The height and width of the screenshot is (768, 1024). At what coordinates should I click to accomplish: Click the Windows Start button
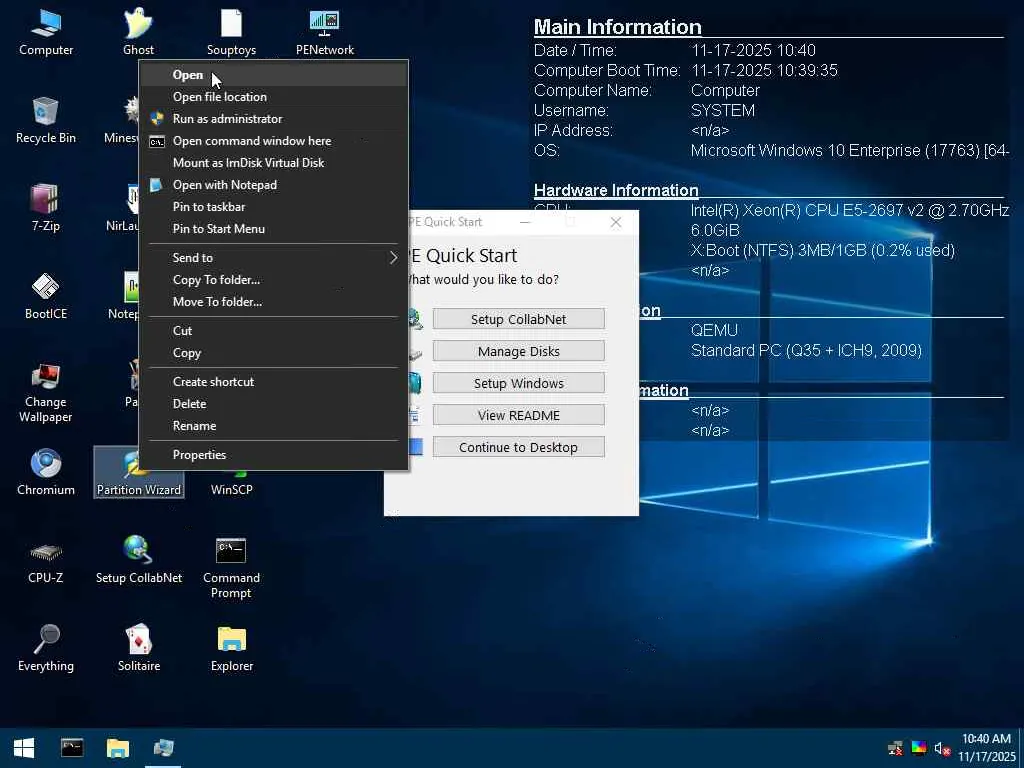coord(24,747)
